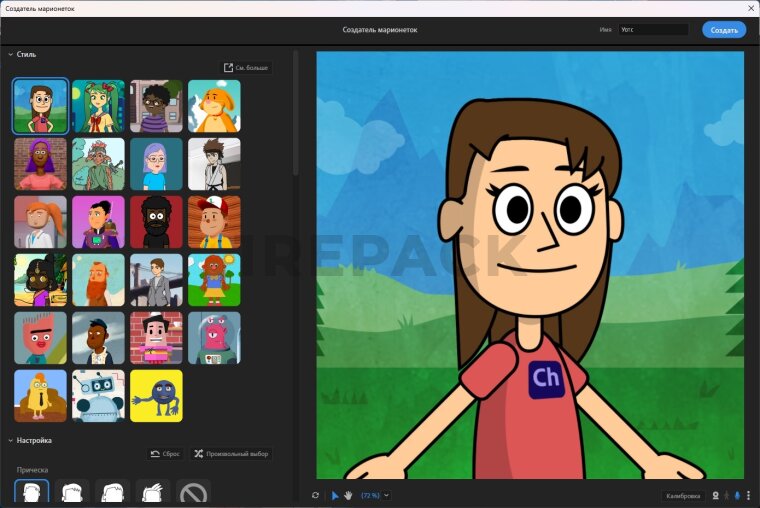
Task: Pick the spiky swept-back hairstyle icon
Action: point(153,493)
